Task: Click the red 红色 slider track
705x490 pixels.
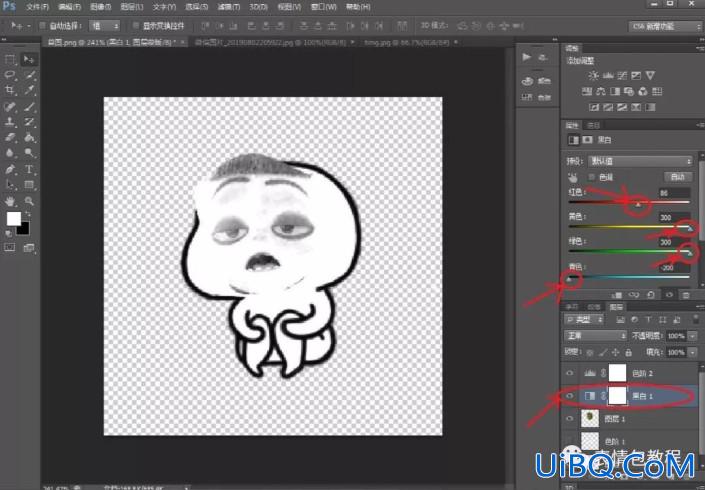Action: point(629,202)
